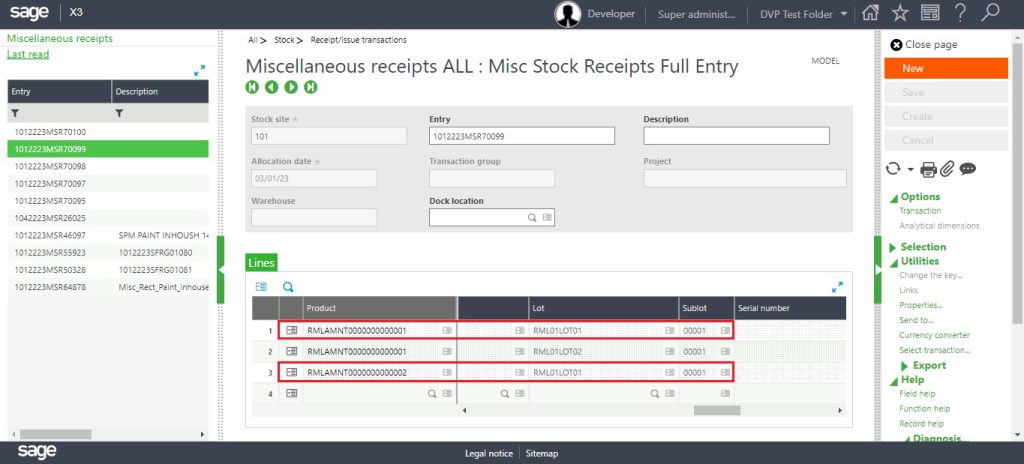This screenshot has width=1024, height=464.
Task: Click Close page
Action: point(924,44)
